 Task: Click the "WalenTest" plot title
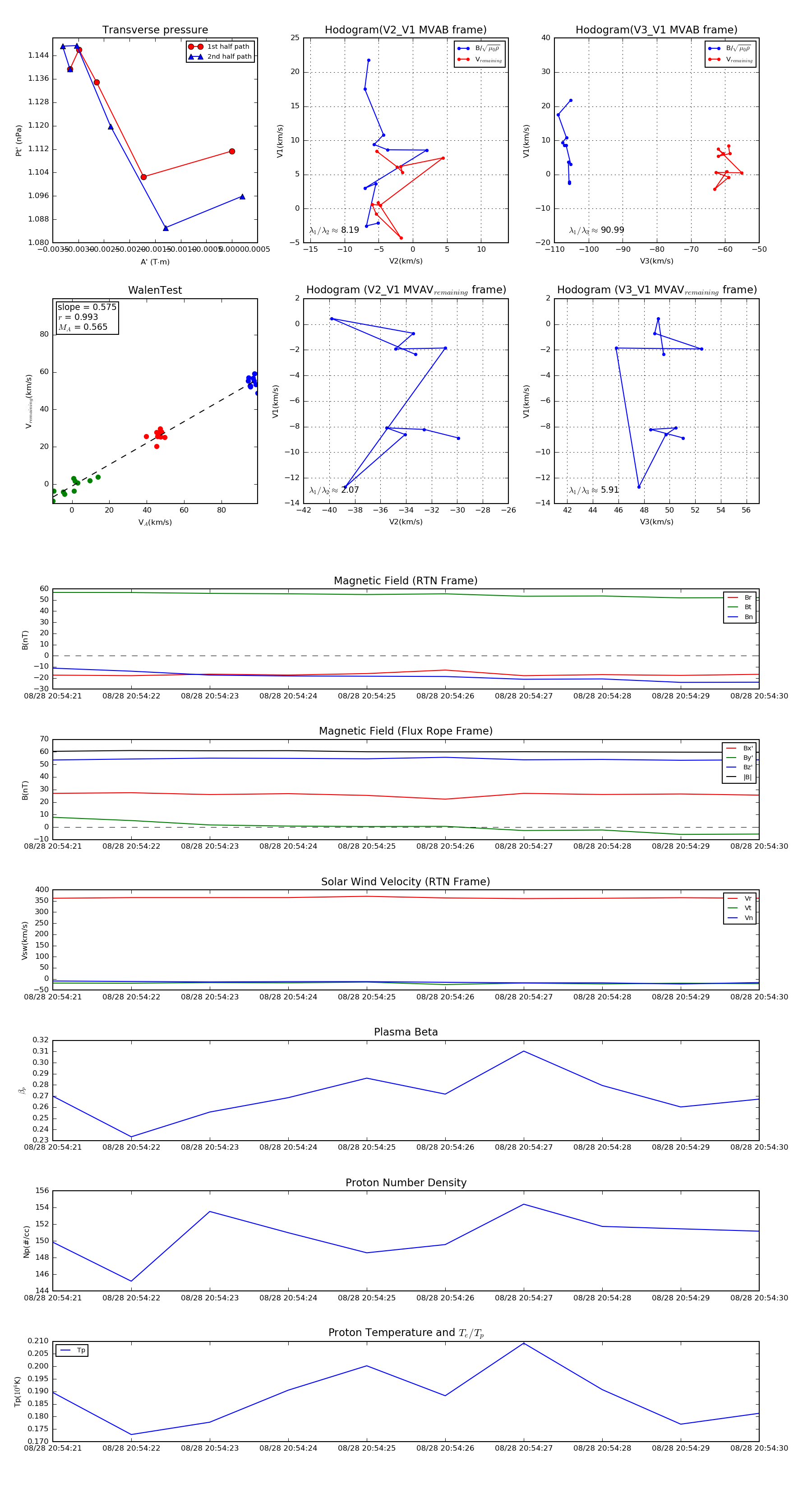coord(155,290)
